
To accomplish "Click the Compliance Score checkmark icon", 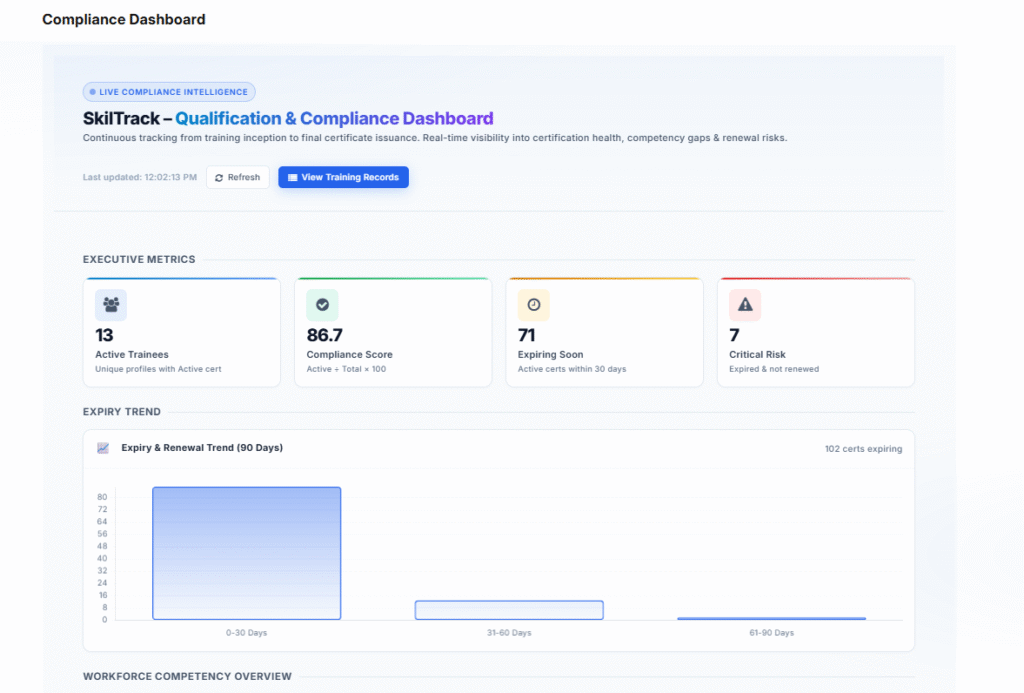I will coord(323,304).
